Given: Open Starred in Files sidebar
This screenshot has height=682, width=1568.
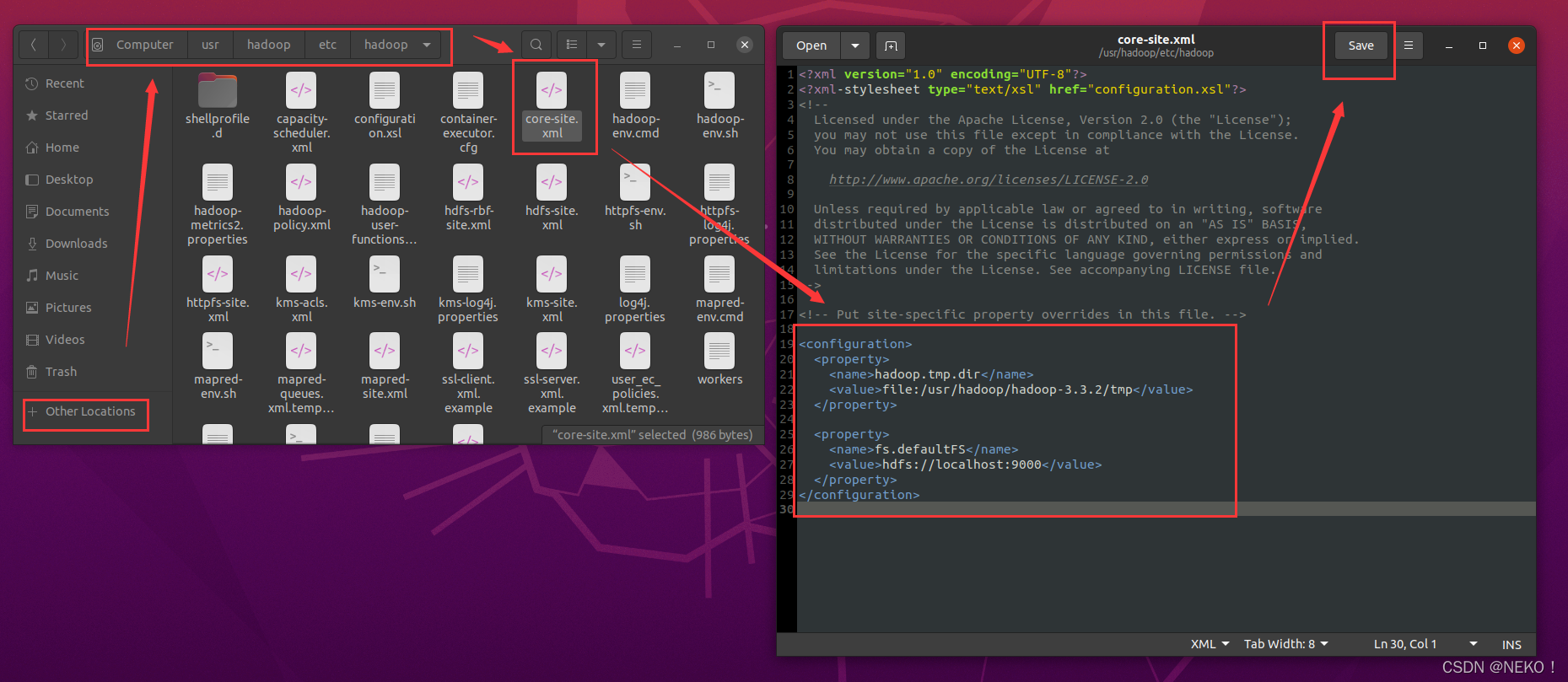Looking at the screenshot, I should tap(92, 115).
